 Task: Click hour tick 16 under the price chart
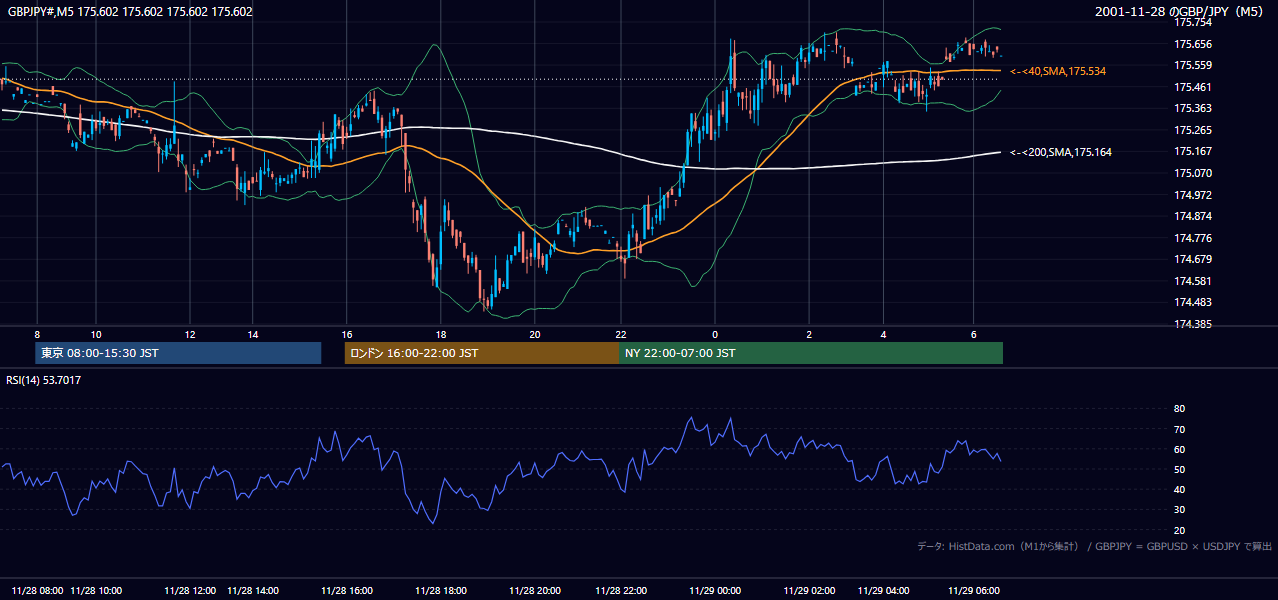347,334
